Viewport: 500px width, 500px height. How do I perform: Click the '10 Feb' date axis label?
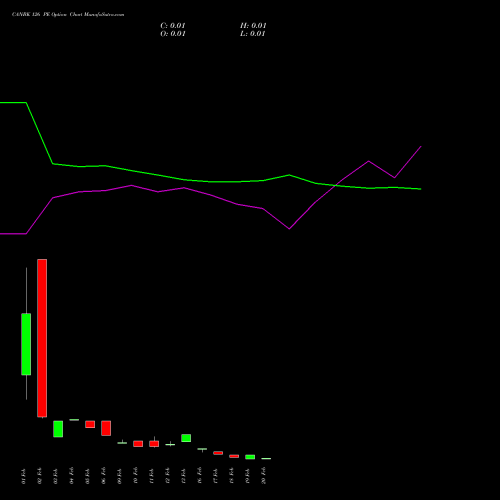tap(136, 476)
